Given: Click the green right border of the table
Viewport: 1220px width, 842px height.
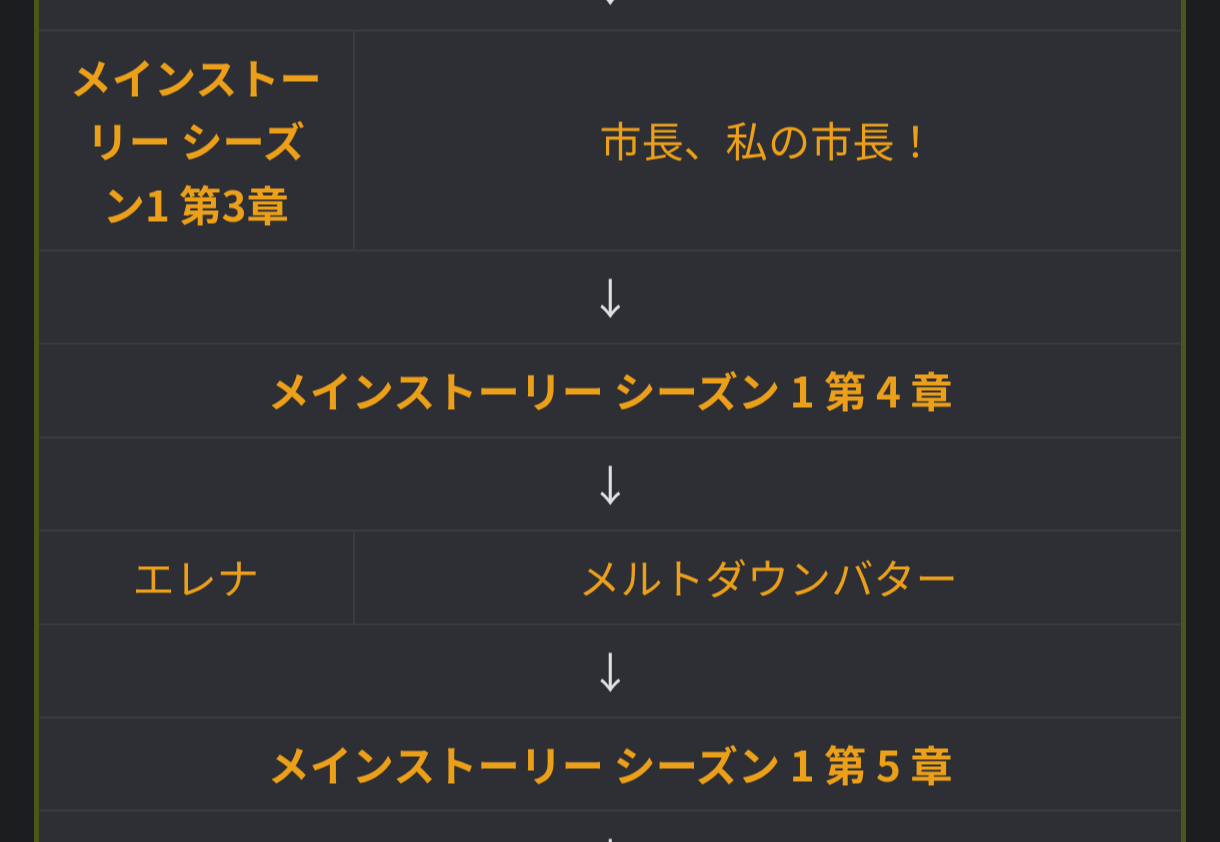Looking at the screenshot, I should click(1183, 420).
